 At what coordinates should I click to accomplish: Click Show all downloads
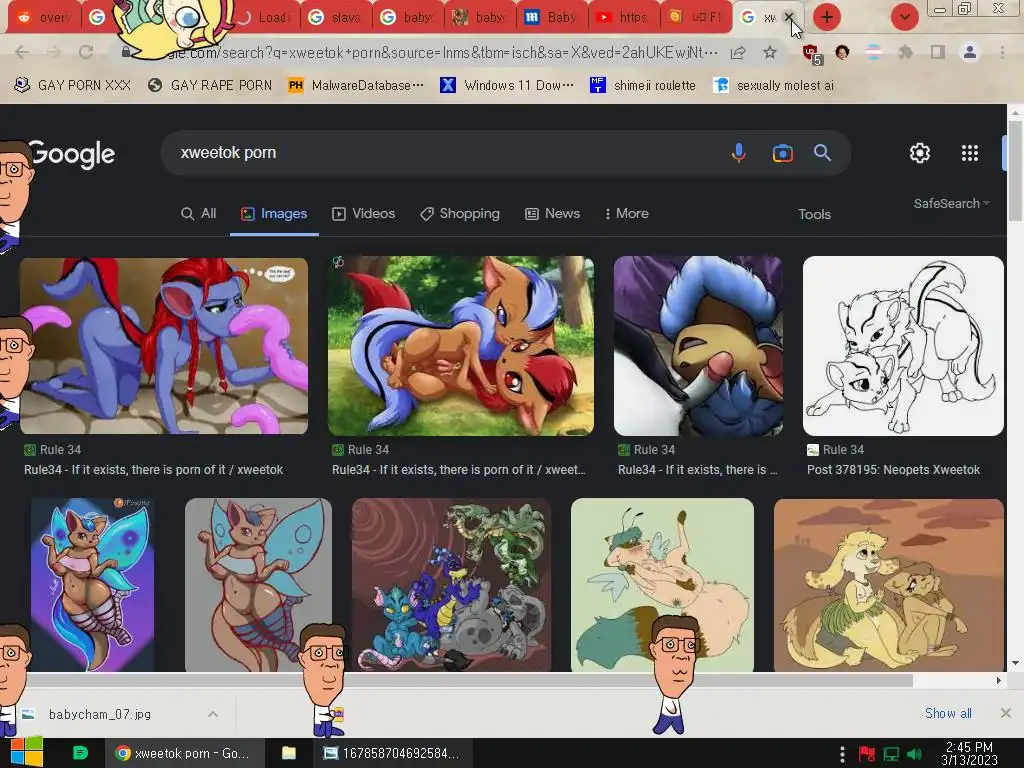(948, 713)
